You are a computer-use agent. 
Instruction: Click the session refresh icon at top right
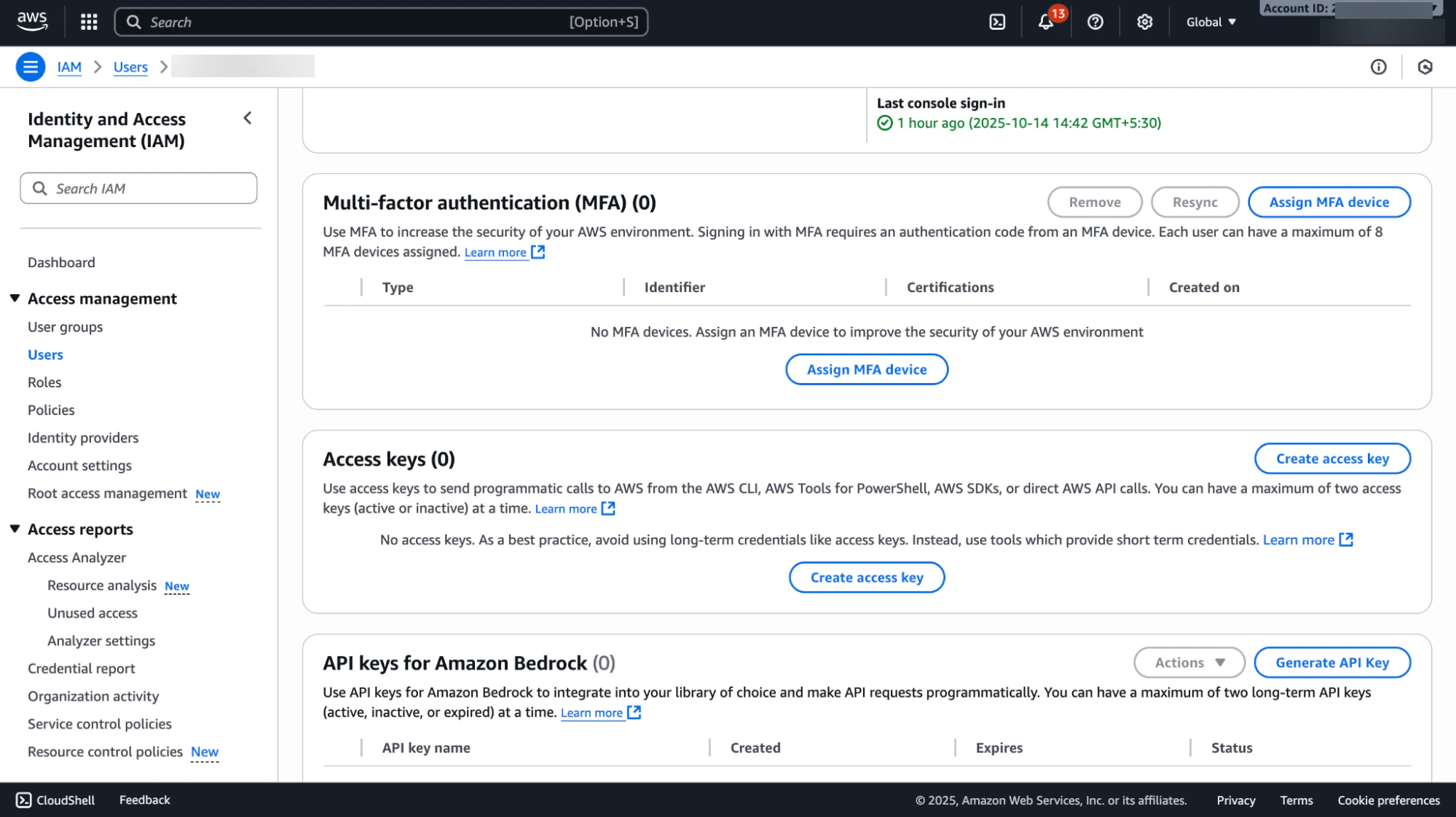[x=1425, y=66]
